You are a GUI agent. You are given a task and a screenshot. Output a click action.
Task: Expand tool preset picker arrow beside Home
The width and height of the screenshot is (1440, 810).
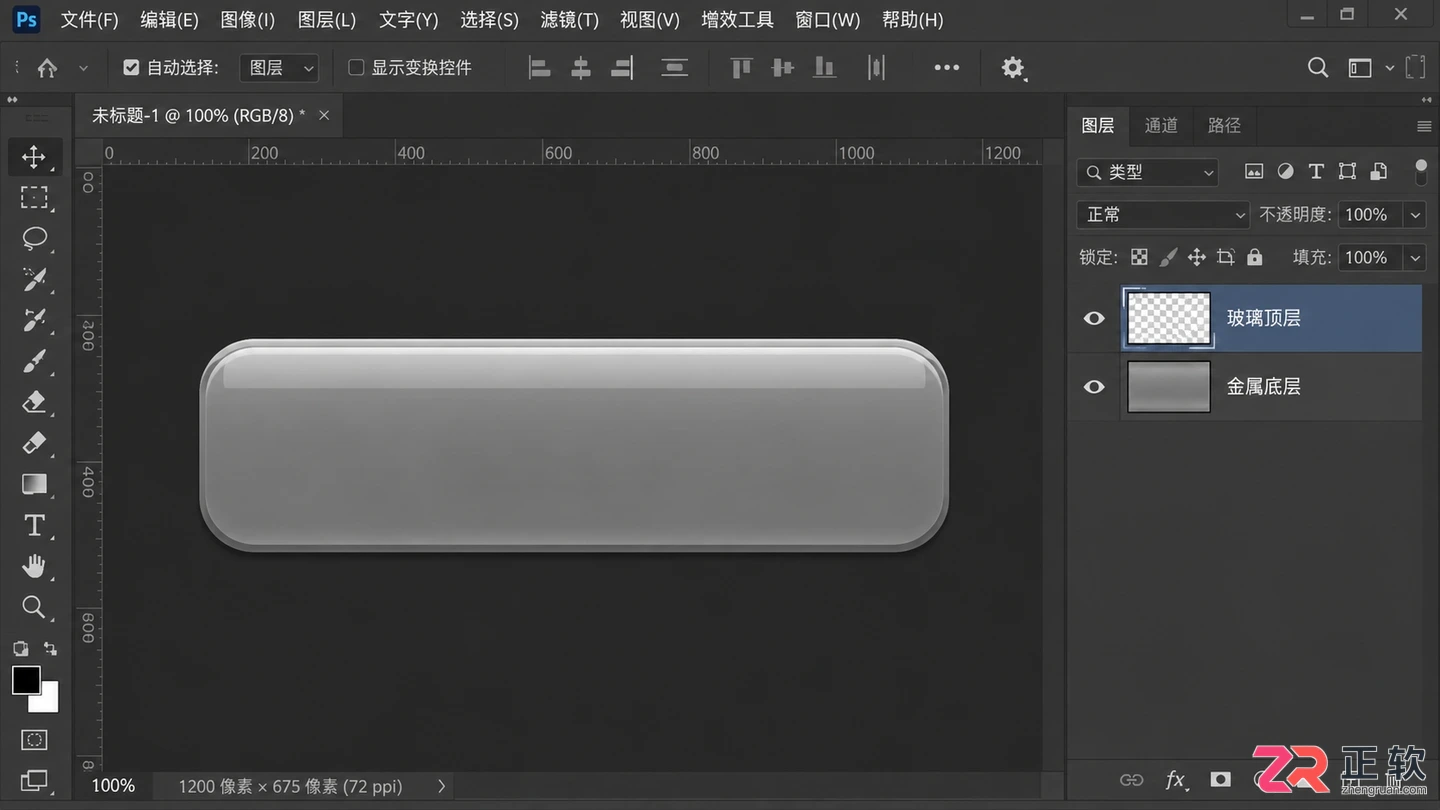click(x=83, y=68)
